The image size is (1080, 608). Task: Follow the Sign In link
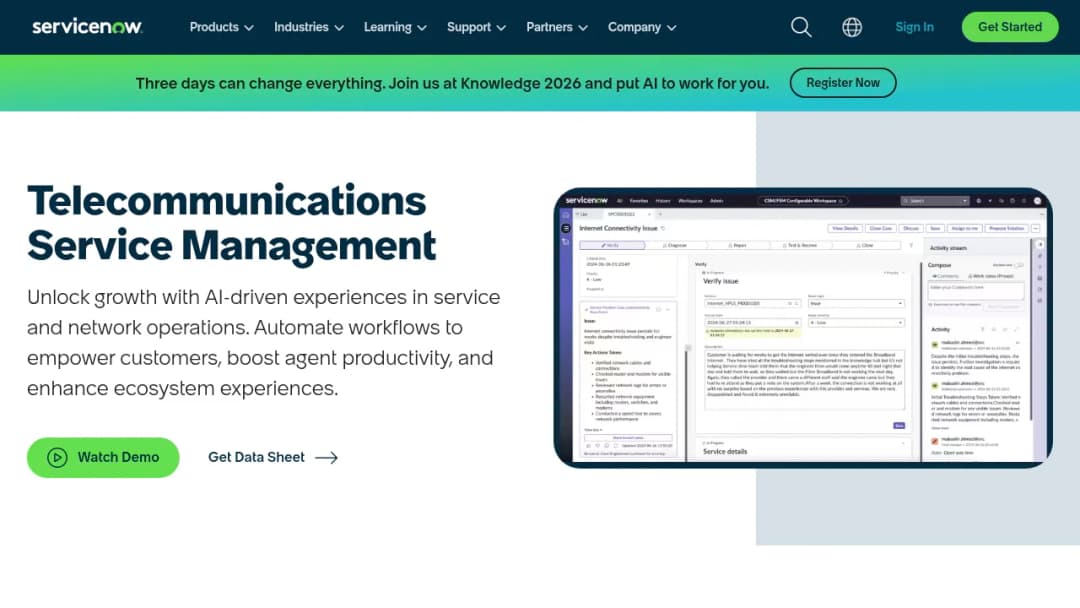[x=914, y=27]
